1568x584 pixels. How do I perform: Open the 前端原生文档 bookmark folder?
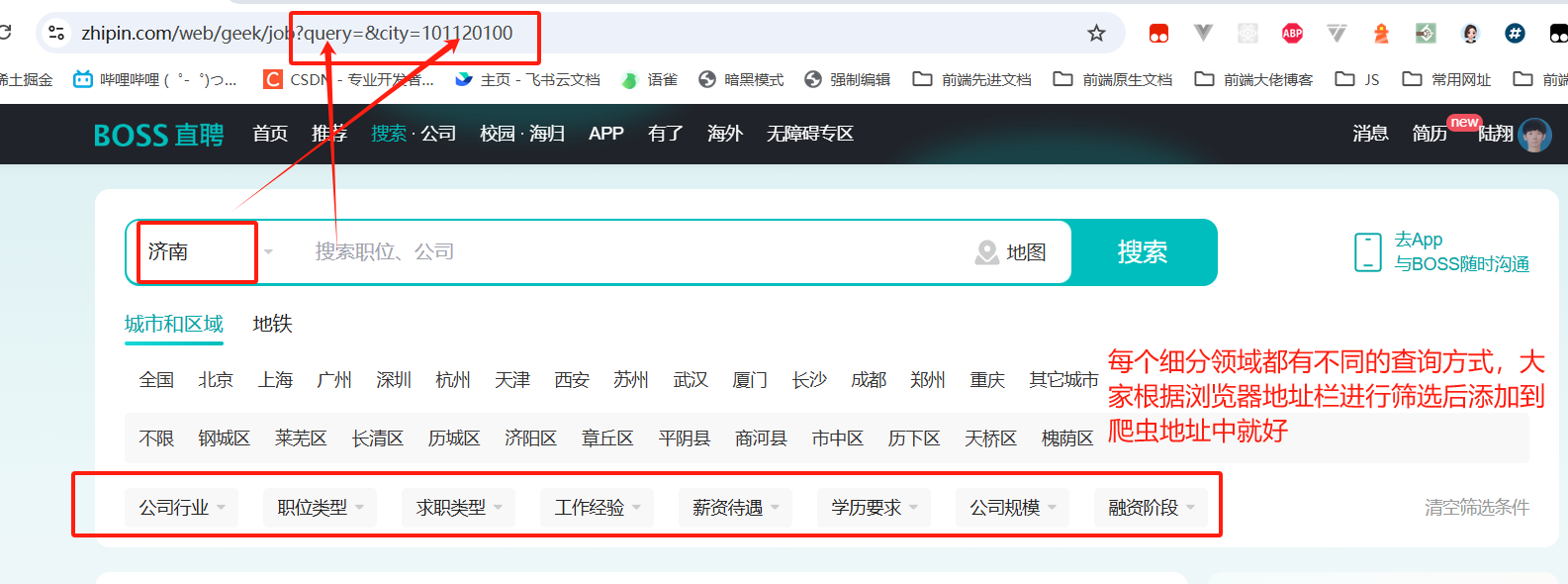(1113, 79)
